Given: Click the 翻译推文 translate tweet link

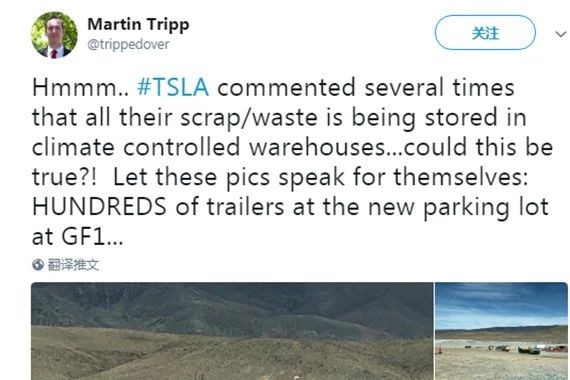Looking at the screenshot, I should 73,264.
